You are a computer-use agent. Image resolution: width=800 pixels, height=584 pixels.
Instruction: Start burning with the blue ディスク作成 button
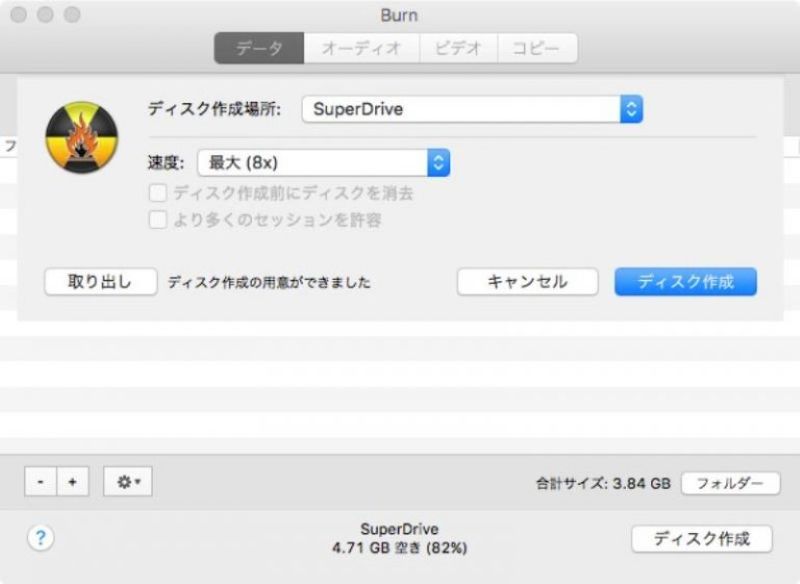pyautogui.click(x=685, y=282)
